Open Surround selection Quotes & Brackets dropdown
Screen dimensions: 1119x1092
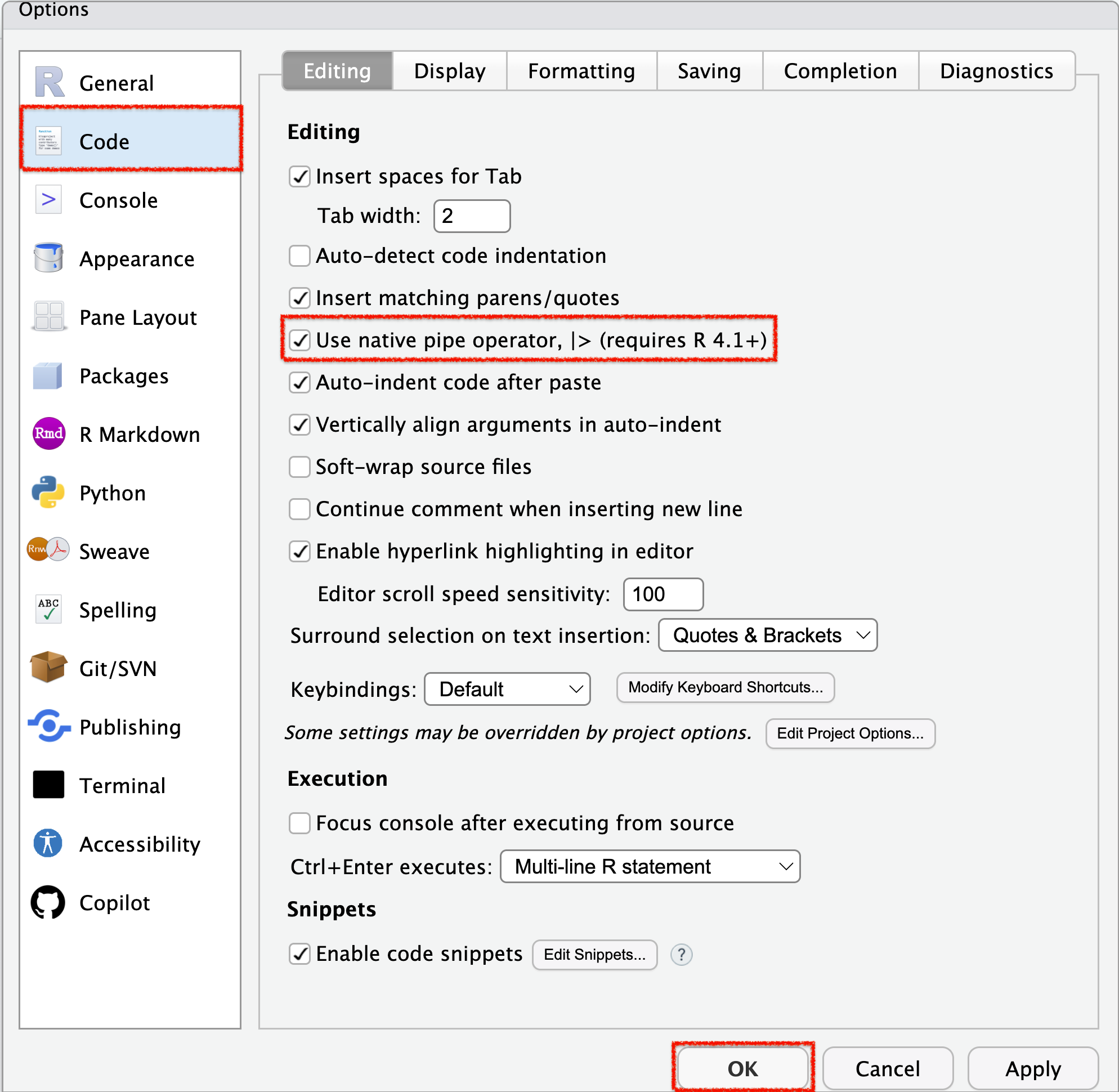click(x=767, y=635)
